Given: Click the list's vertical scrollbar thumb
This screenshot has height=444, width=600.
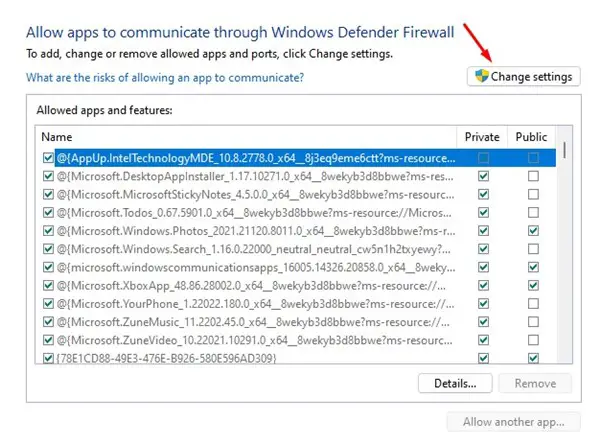Looking at the screenshot, I should pyautogui.click(x=565, y=150).
